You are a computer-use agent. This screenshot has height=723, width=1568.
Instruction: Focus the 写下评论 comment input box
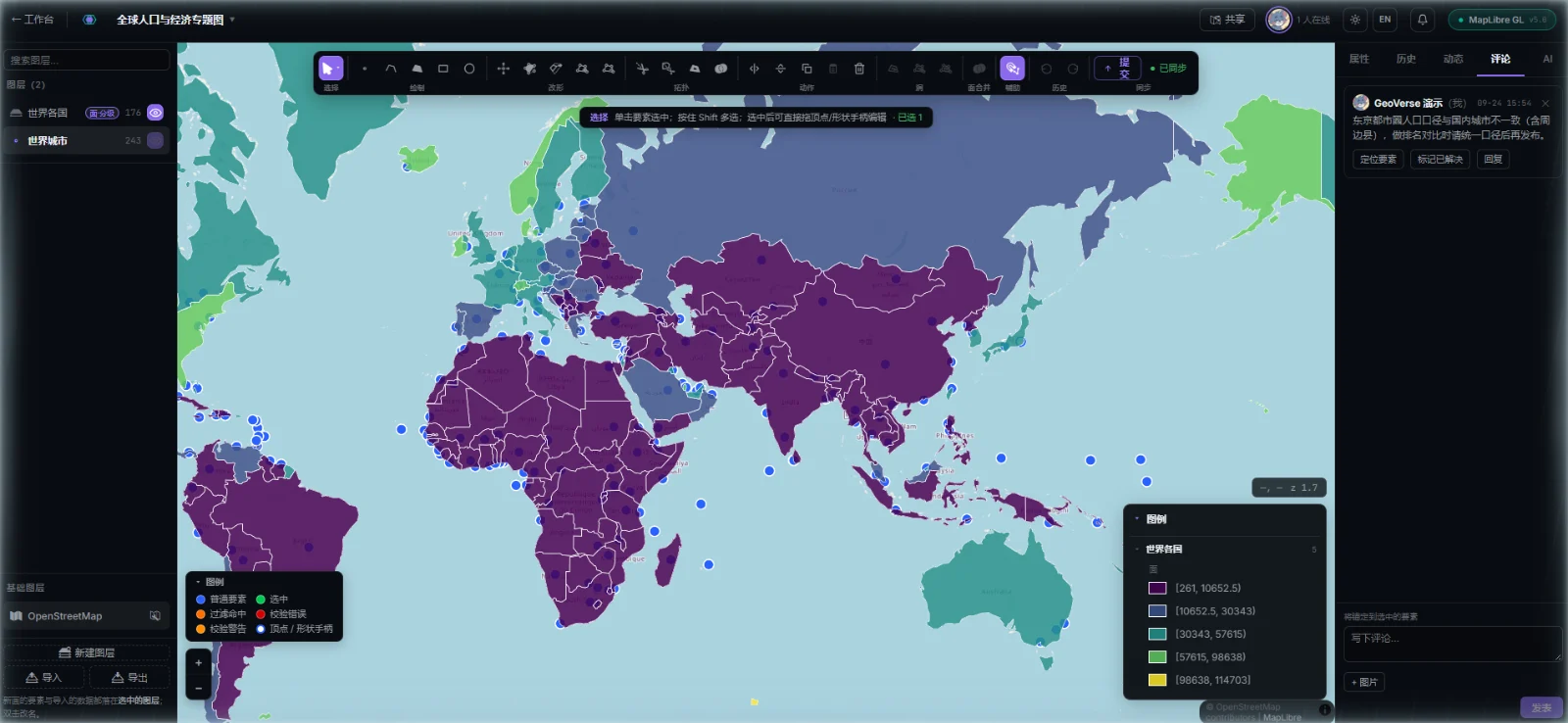[x=1452, y=645]
